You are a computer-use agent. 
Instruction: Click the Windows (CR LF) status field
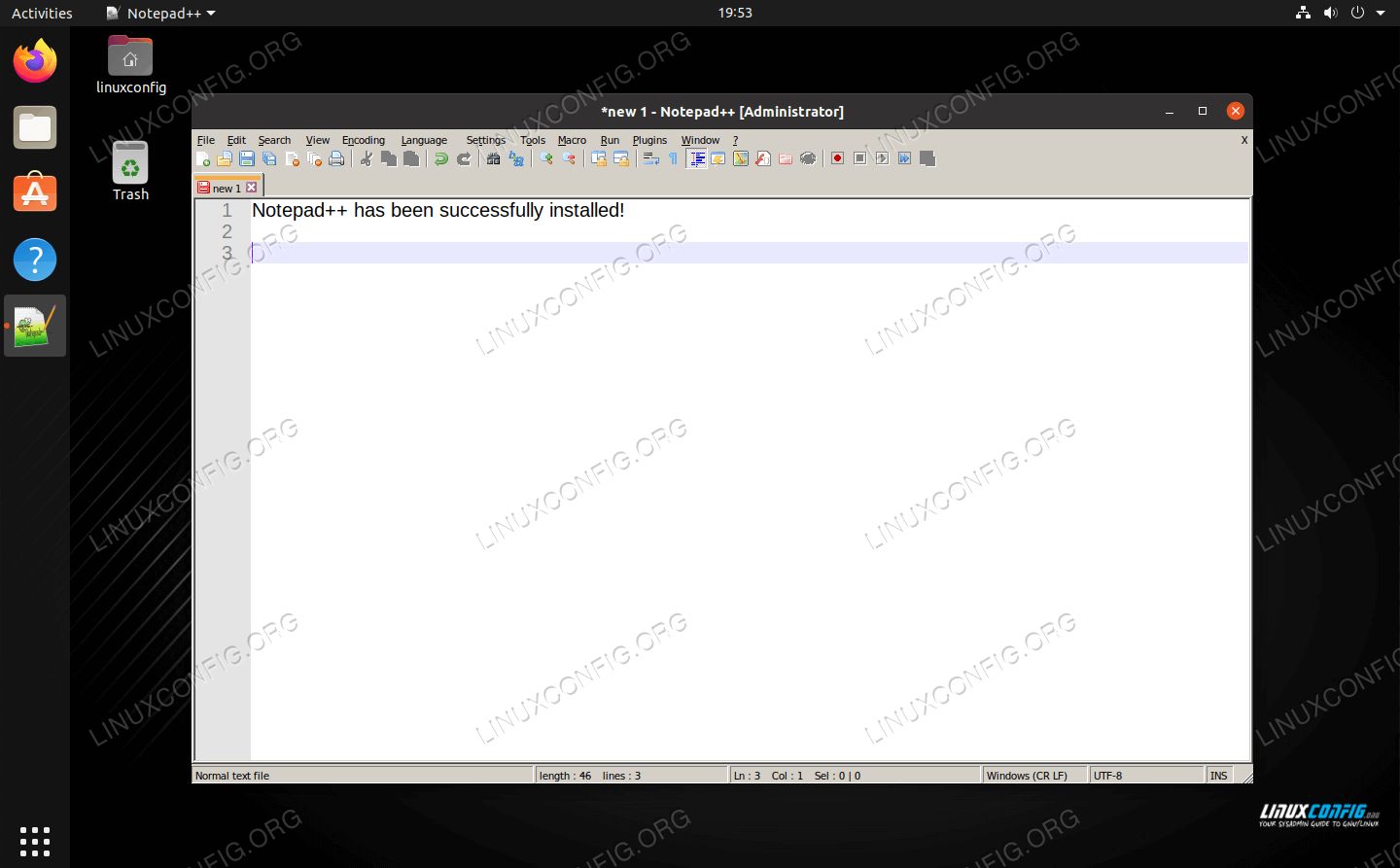coord(1034,776)
